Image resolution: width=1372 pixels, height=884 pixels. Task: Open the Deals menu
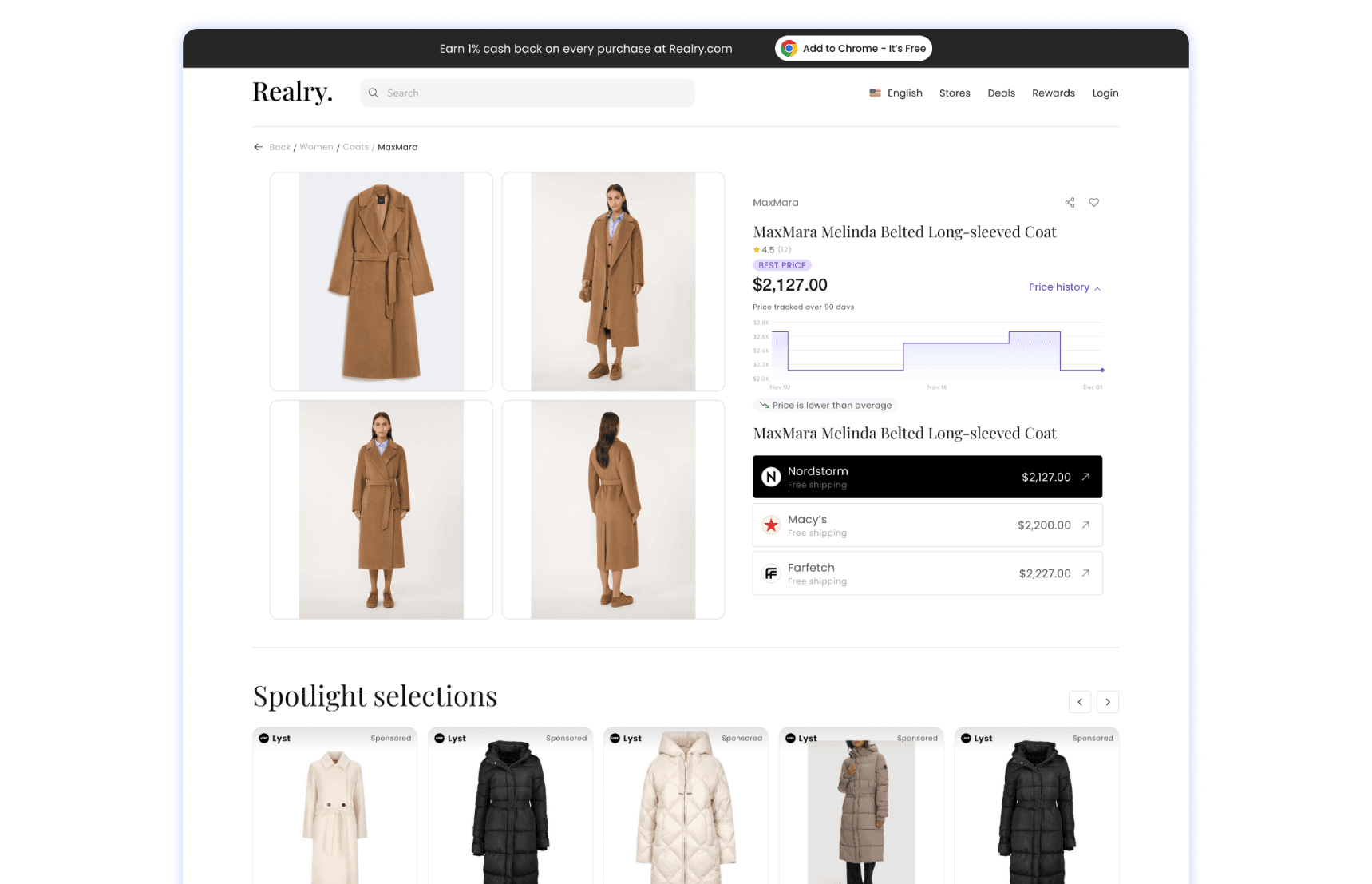tap(1001, 93)
